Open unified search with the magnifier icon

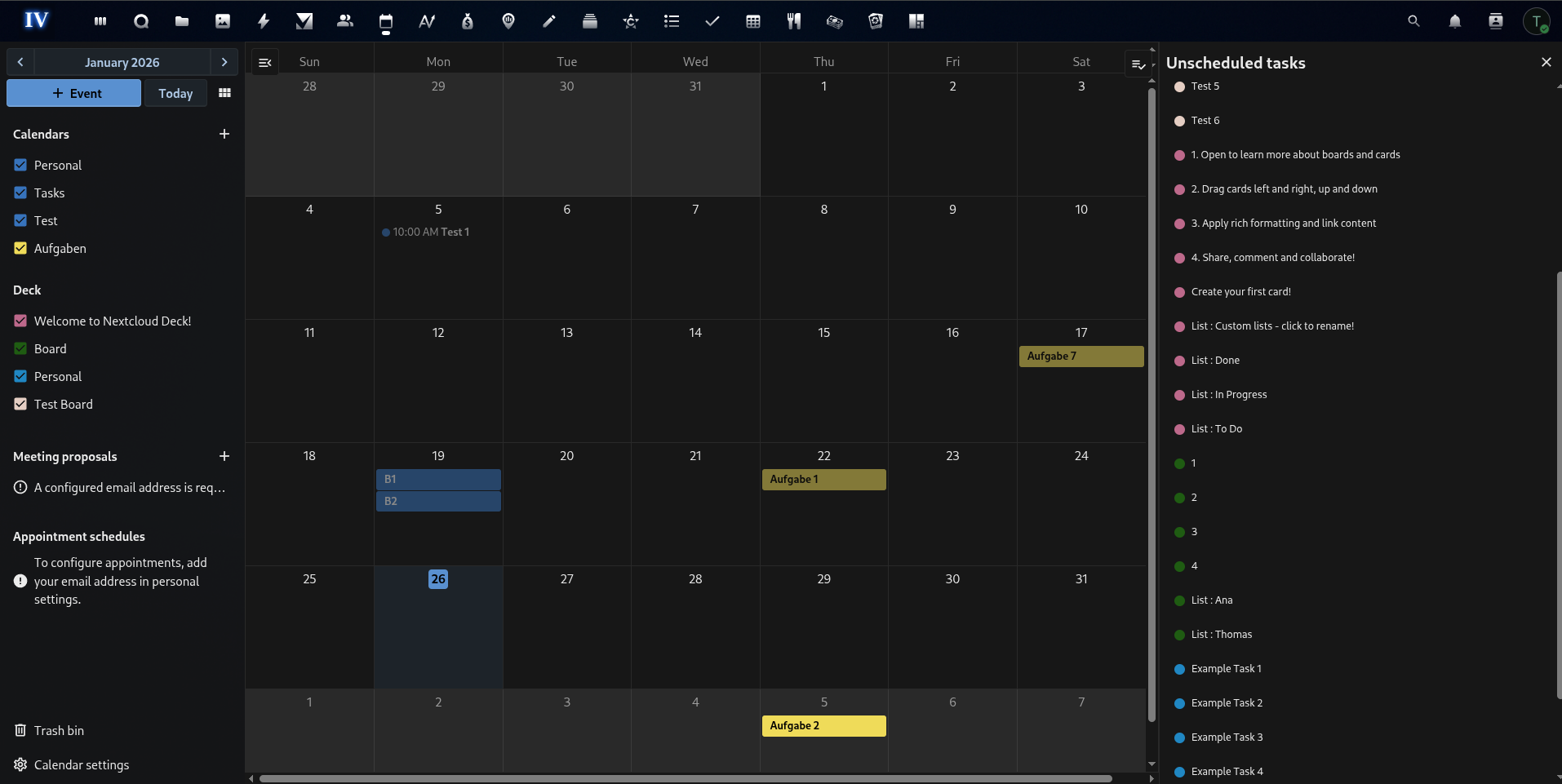1414,20
